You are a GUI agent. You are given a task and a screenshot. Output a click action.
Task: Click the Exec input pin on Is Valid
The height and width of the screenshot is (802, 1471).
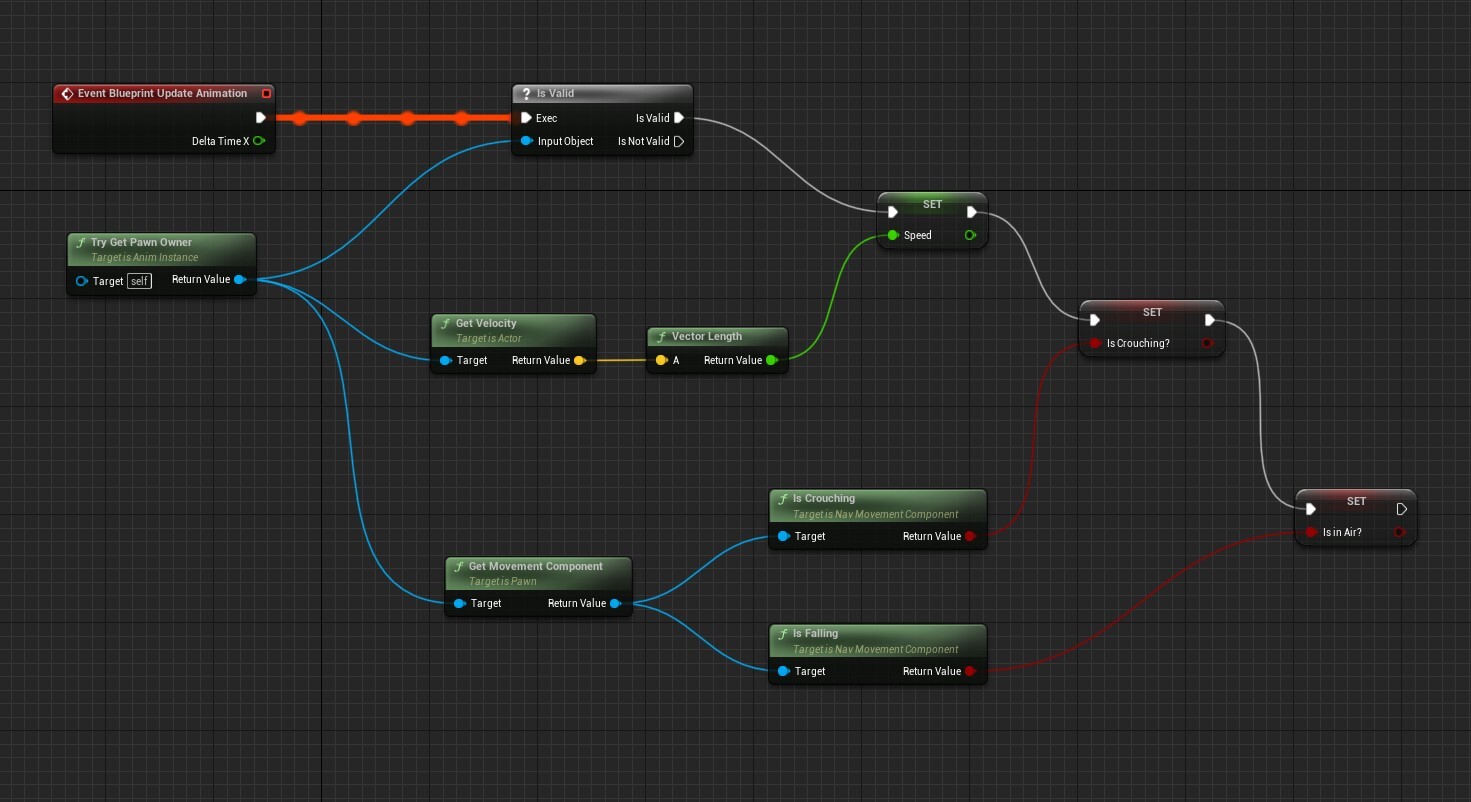click(x=527, y=118)
